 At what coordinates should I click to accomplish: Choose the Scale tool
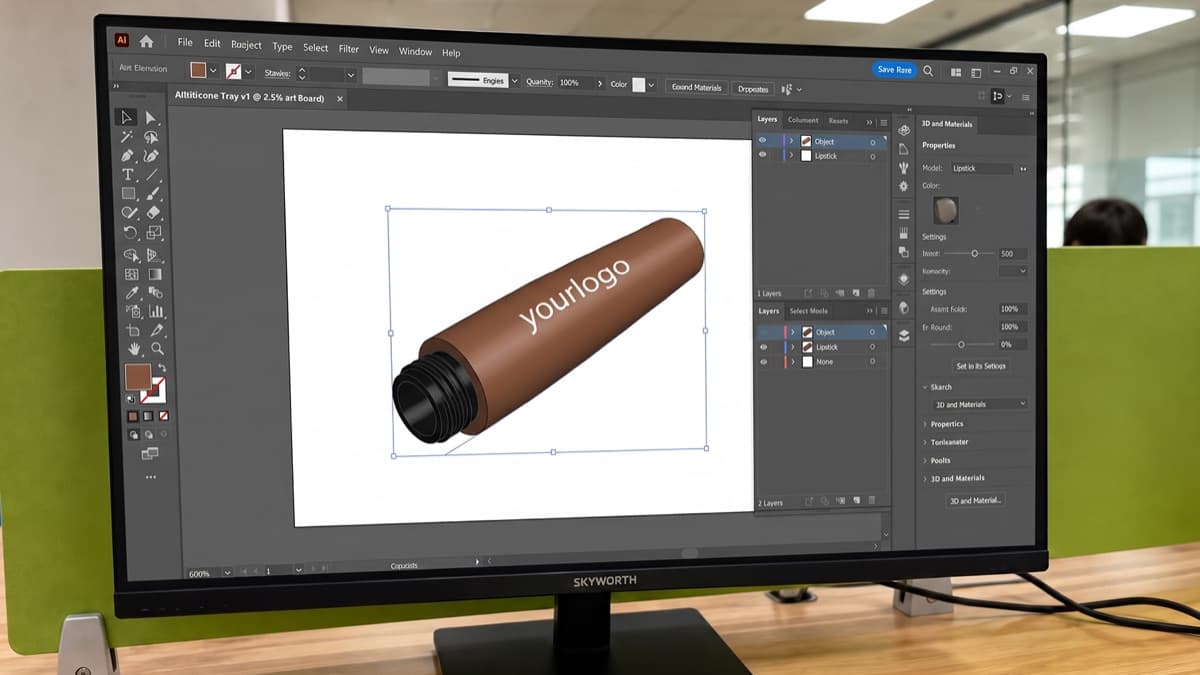point(153,233)
